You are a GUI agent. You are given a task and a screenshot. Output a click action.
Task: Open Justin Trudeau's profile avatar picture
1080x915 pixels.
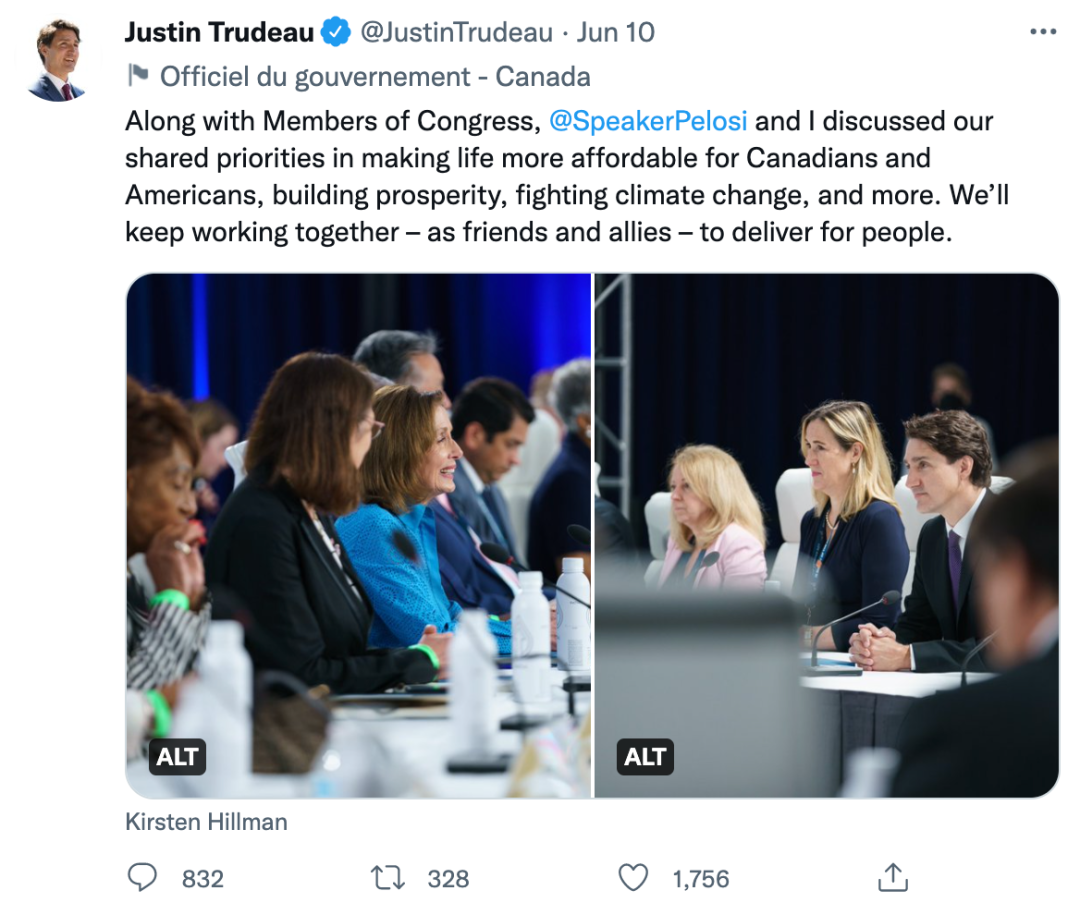(55, 60)
